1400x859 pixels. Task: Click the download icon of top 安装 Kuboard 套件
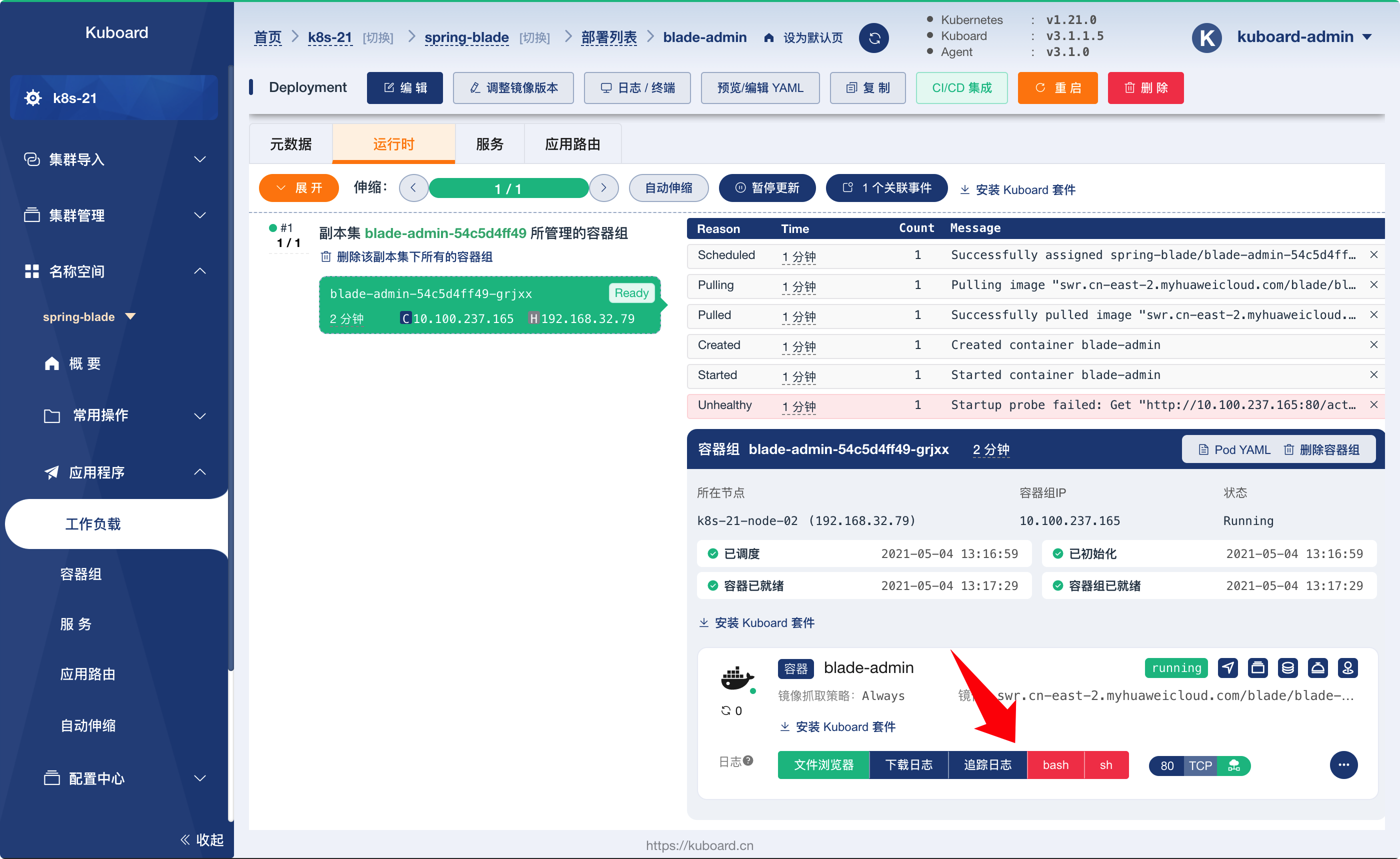[965, 190]
